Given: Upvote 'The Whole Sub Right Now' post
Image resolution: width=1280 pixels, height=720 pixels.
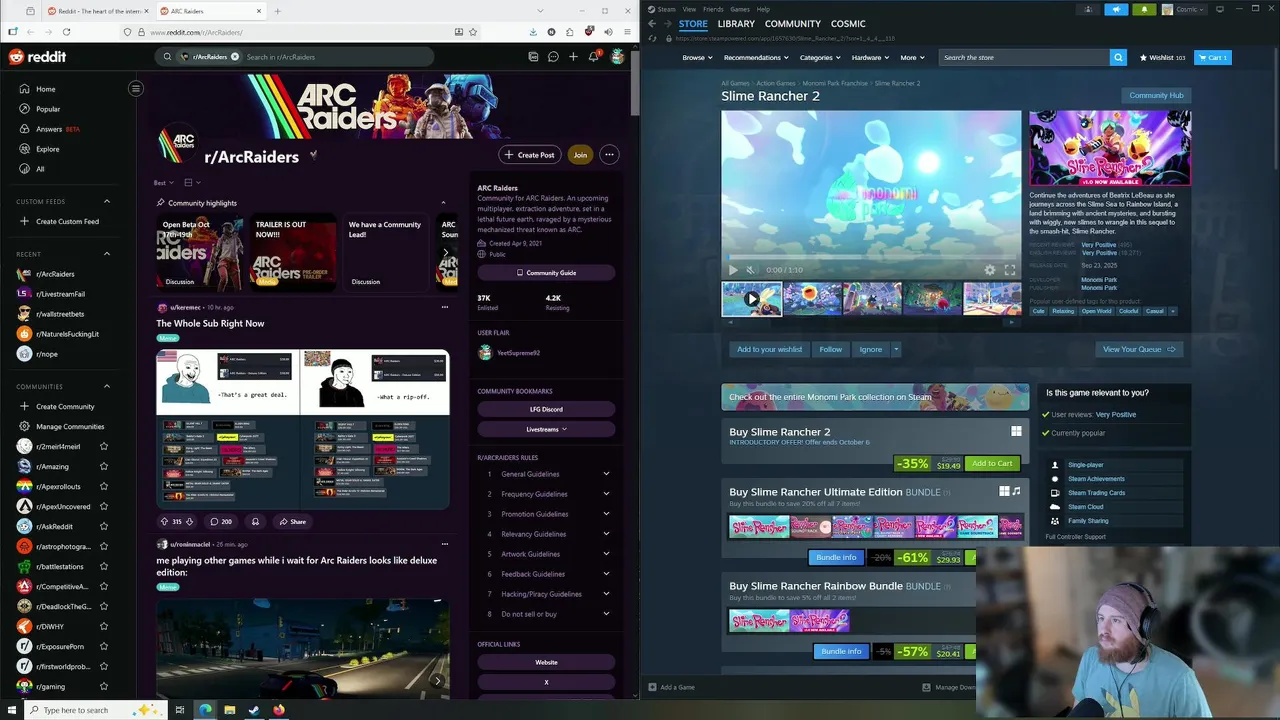Looking at the screenshot, I should tap(164, 522).
